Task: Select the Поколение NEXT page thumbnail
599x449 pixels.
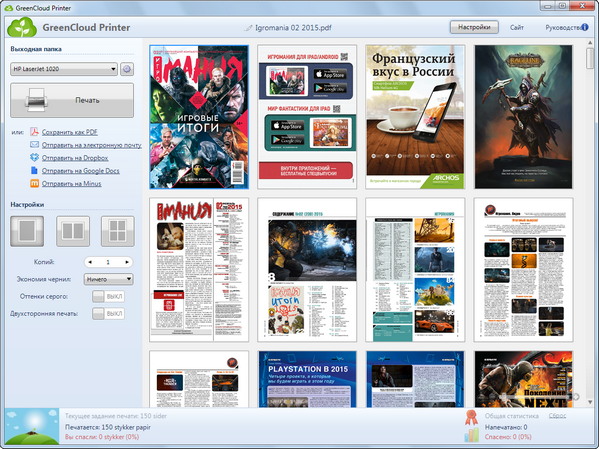Action: click(523, 379)
